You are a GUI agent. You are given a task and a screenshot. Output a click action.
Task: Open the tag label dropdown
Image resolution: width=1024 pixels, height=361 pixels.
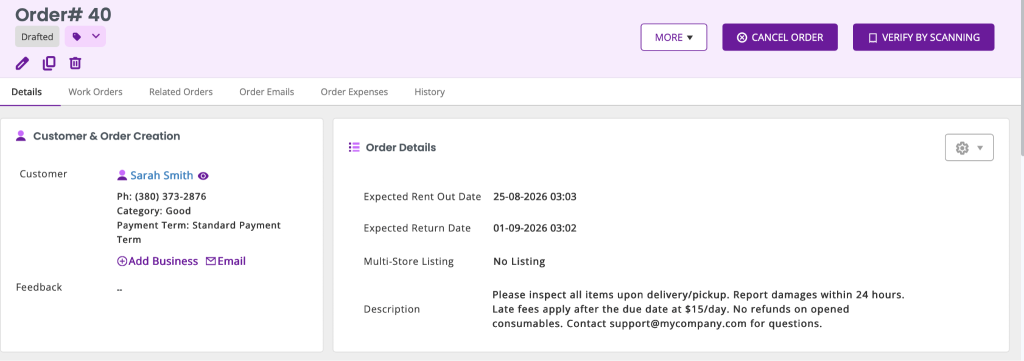pyautogui.click(x=86, y=37)
